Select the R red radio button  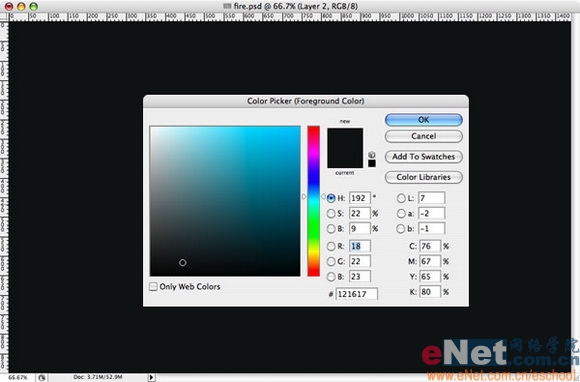coord(331,246)
